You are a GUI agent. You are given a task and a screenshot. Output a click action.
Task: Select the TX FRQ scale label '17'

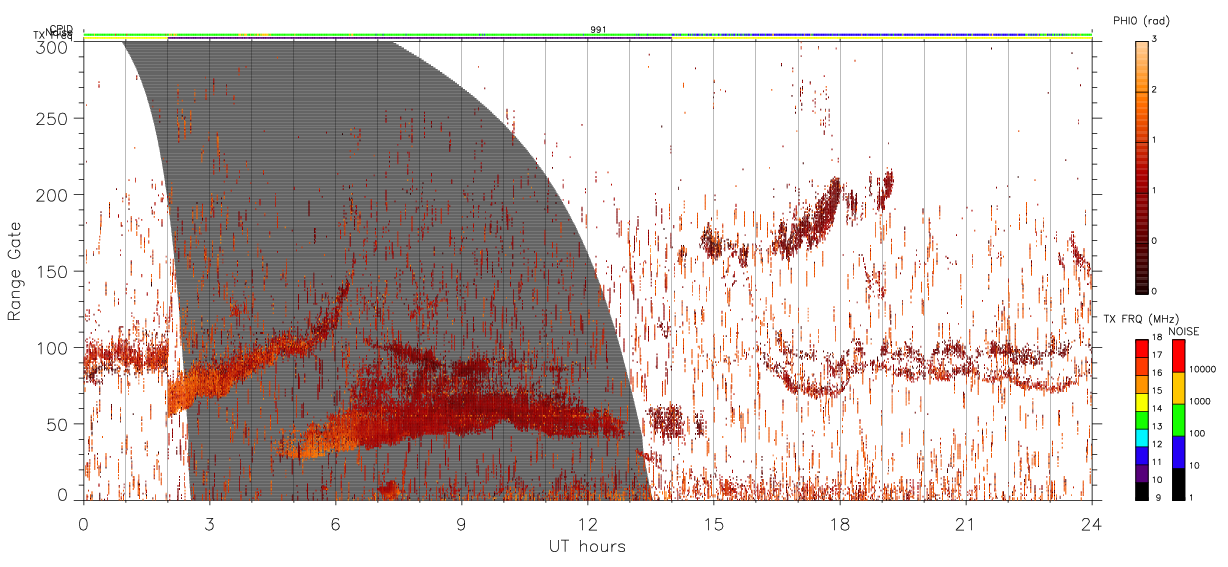[1157, 356]
